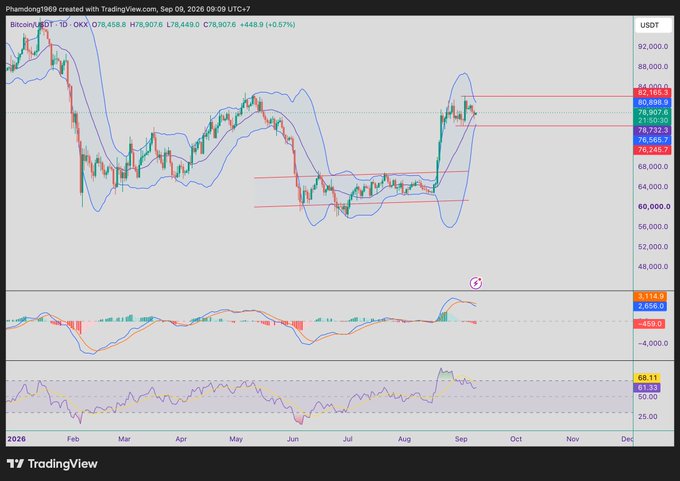Click the 64,000.0 price axis label
This screenshot has width=680, height=481.
pyautogui.click(x=653, y=187)
